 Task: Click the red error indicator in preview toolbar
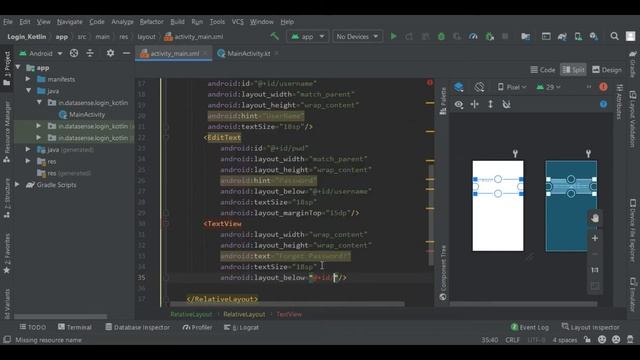pos(603,87)
